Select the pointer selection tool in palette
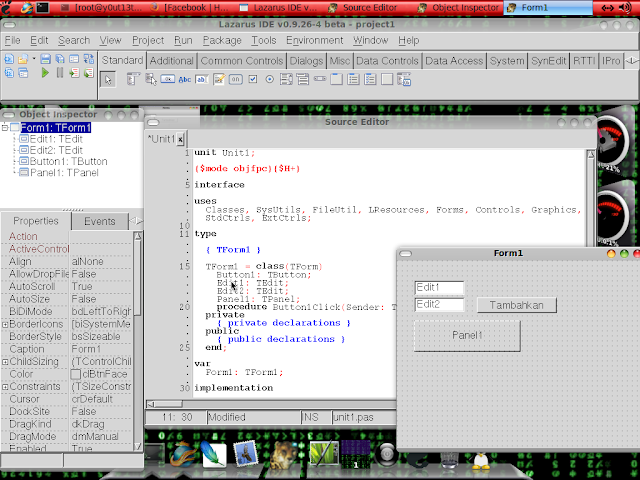Screen dimensions: 640x480 108,80
